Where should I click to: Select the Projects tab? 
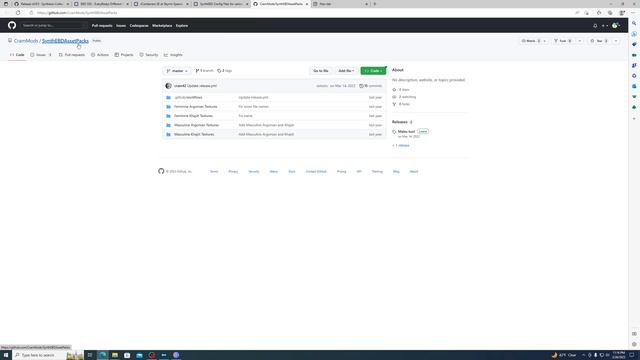[124, 55]
